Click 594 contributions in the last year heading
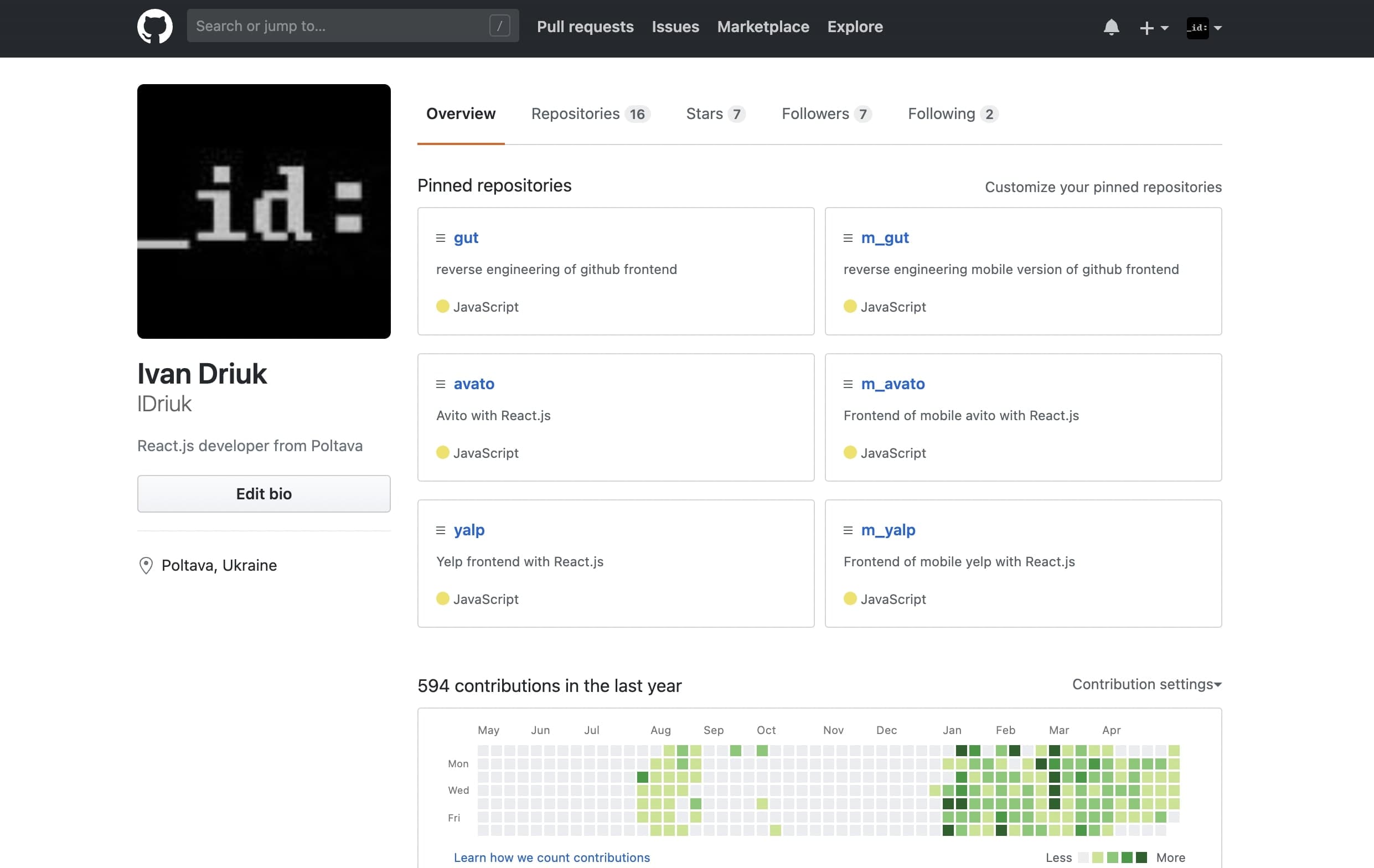The image size is (1374, 868). click(x=550, y=685)
